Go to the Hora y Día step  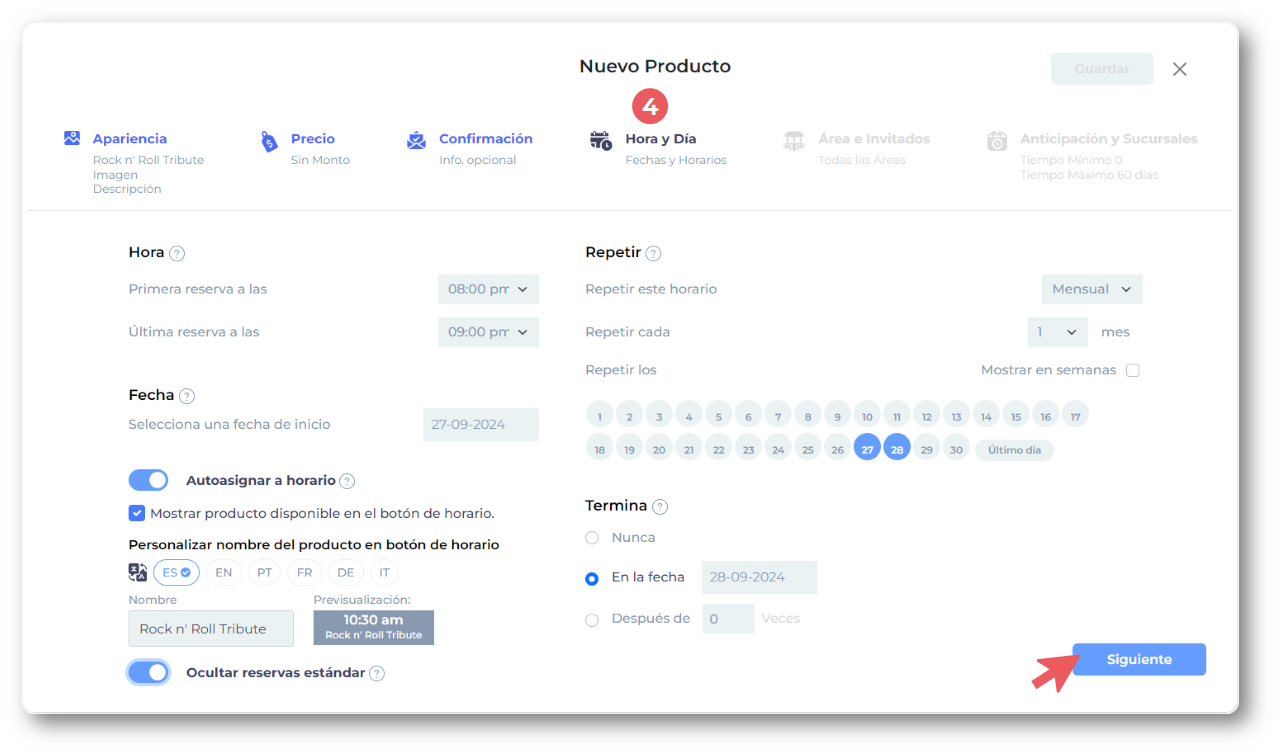coord(661,139)
